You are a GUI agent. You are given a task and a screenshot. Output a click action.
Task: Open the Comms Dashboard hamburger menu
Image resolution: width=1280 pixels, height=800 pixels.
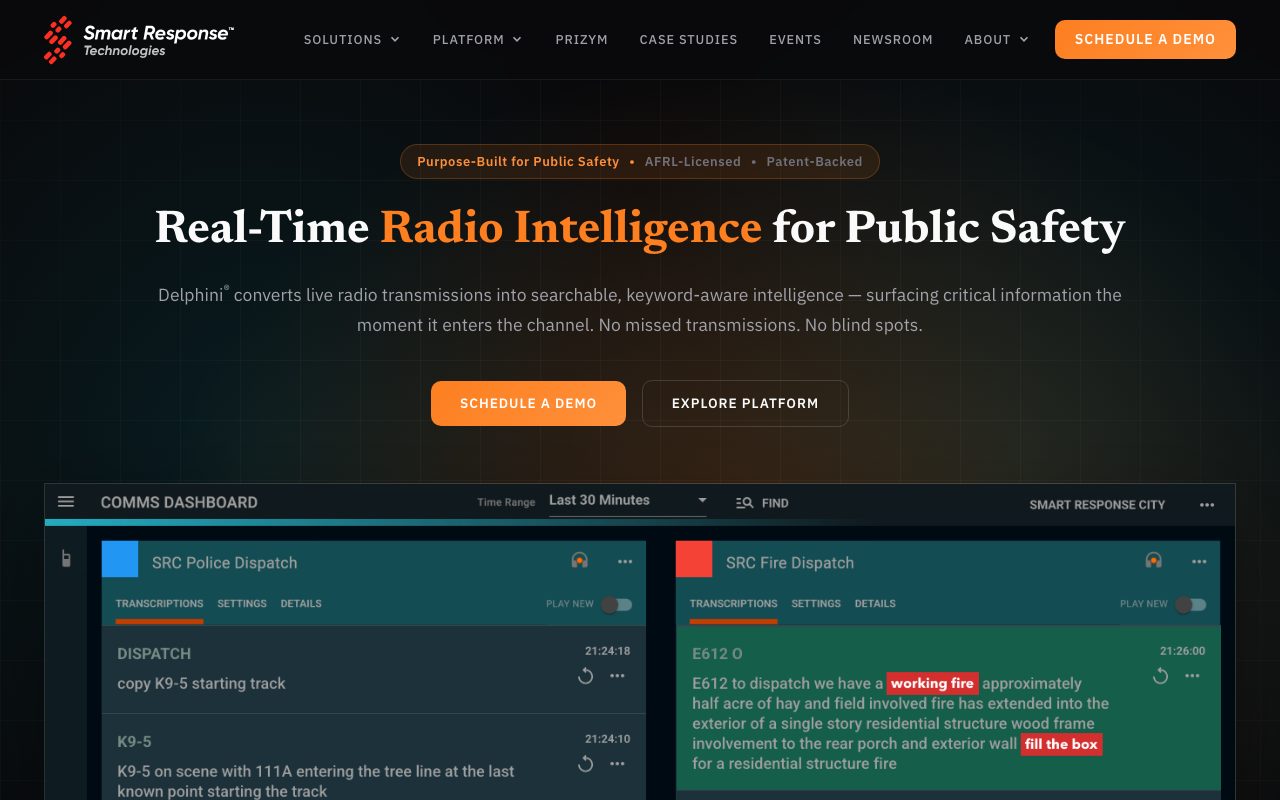66,502
